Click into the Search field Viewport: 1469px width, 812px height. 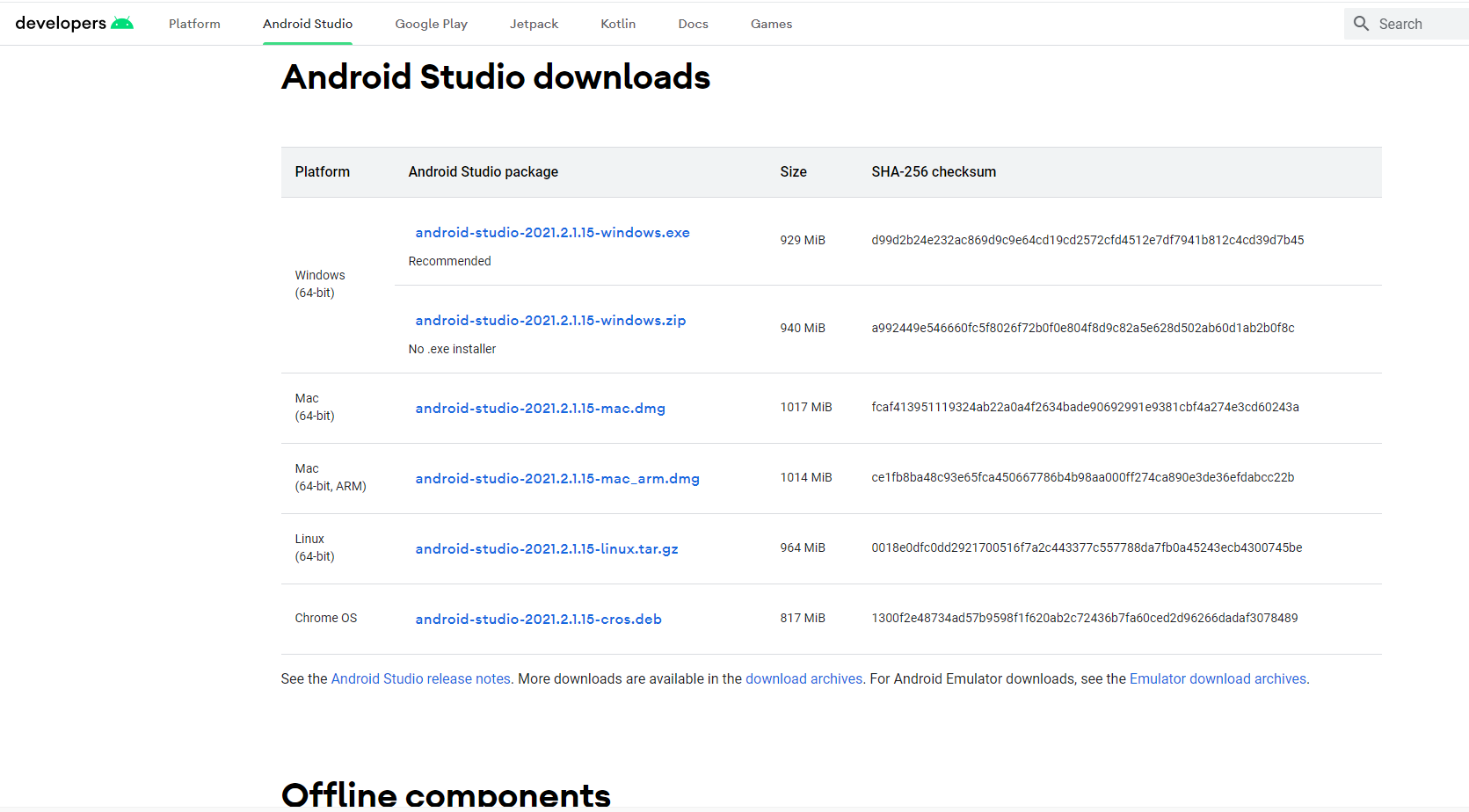click(1417, 24)
